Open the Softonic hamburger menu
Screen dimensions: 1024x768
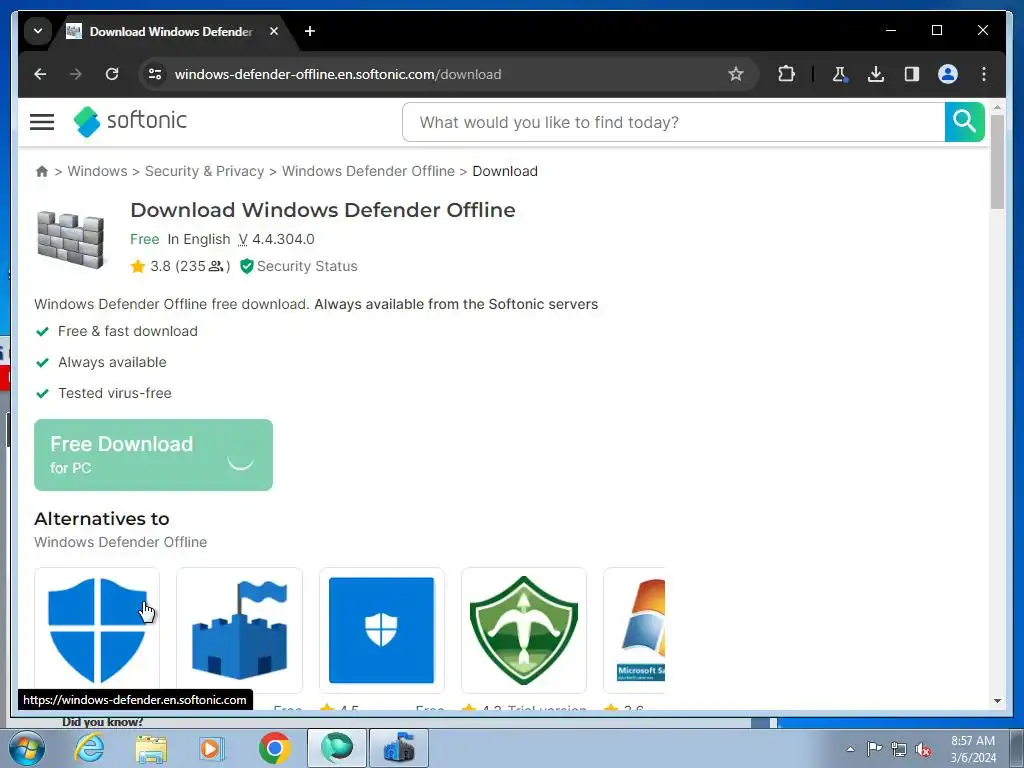[42, 121]
